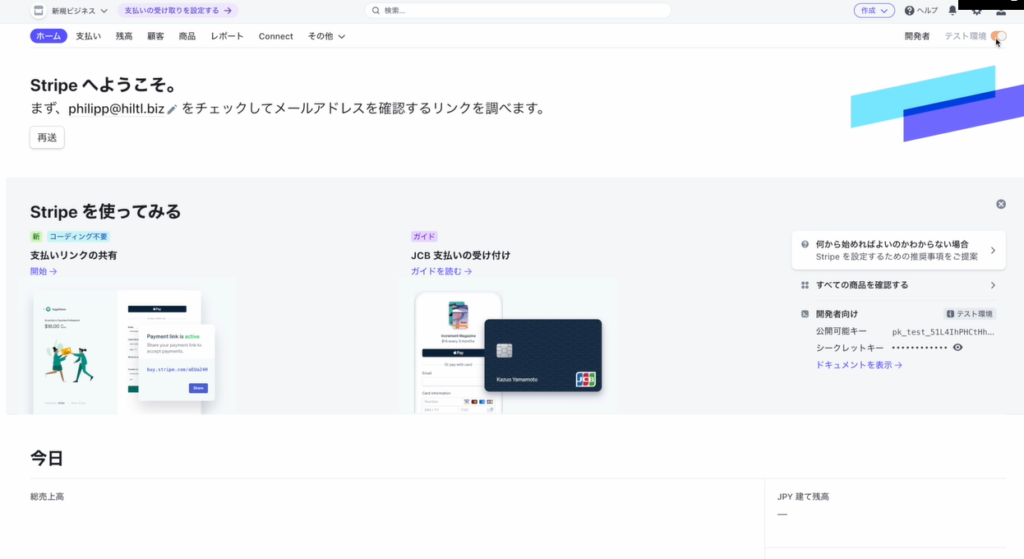The width and height of the screenshot is (1024, 559).
Task: Open the Connect tab
Action: (276, 36)
